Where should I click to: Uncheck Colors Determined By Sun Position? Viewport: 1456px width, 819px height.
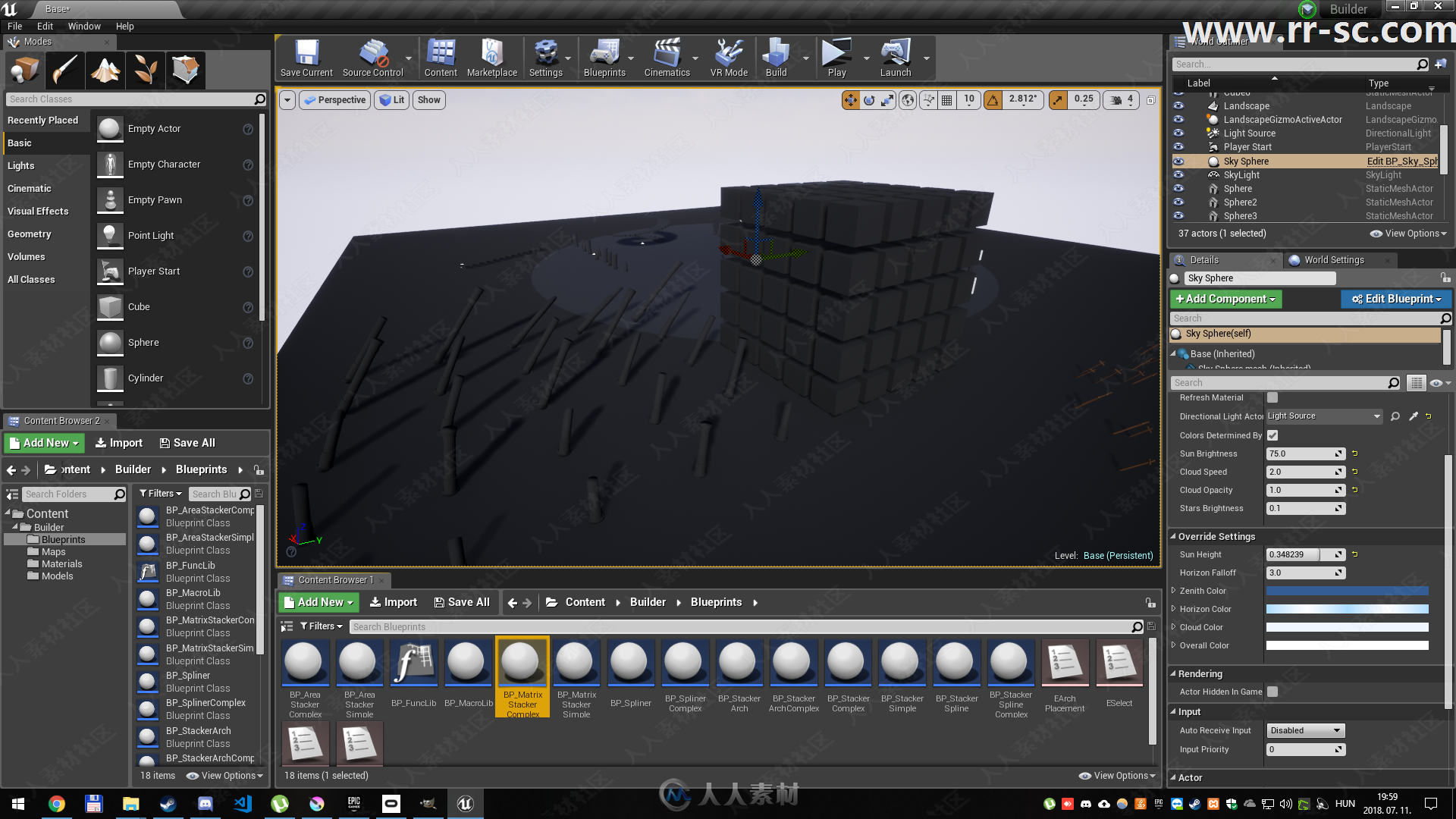(1272, 435)
